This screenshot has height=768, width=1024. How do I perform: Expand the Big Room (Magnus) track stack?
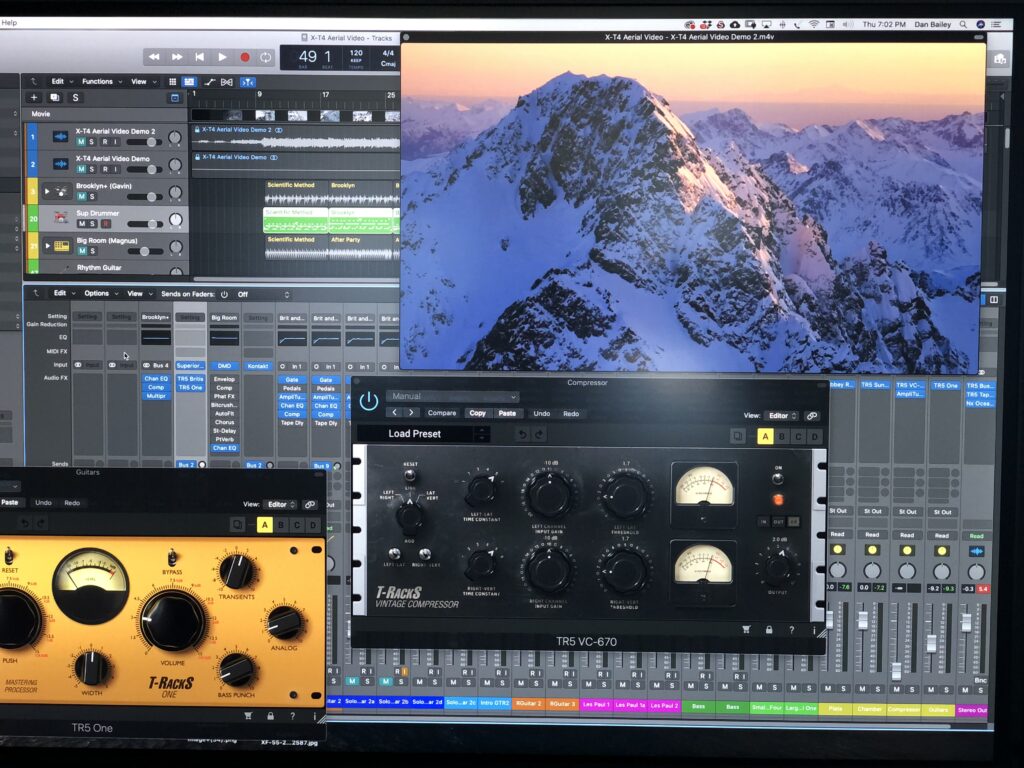point(47,246)
